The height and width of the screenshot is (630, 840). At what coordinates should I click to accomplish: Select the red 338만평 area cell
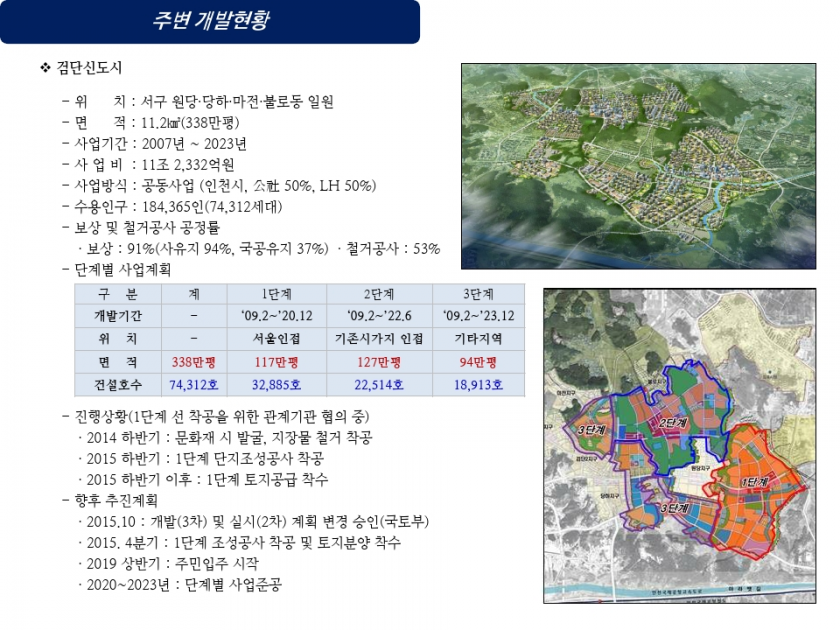pyautogui.click(x=193, y=362)
